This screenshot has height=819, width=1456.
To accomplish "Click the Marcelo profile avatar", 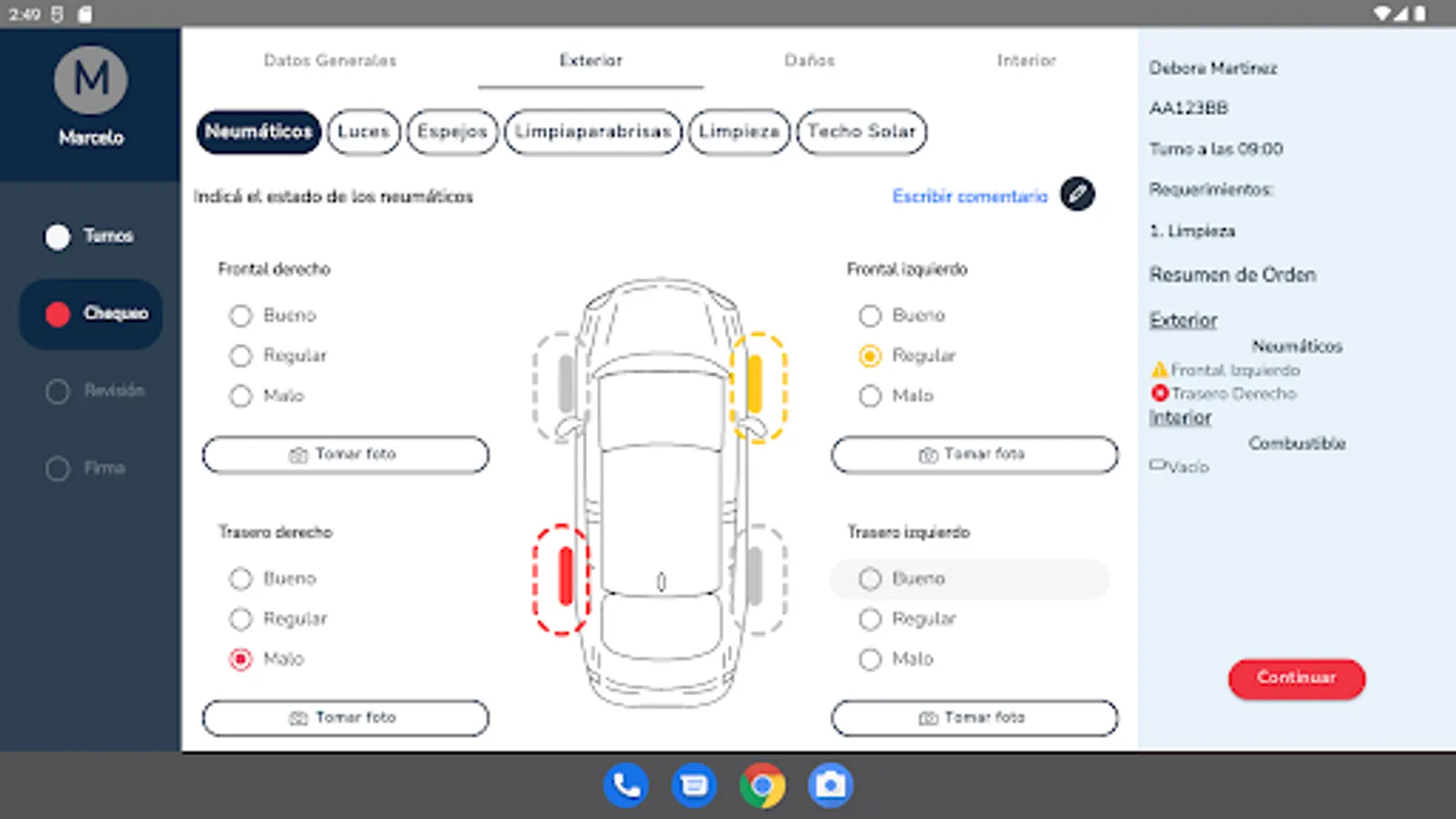I will (x=91, y=80).
